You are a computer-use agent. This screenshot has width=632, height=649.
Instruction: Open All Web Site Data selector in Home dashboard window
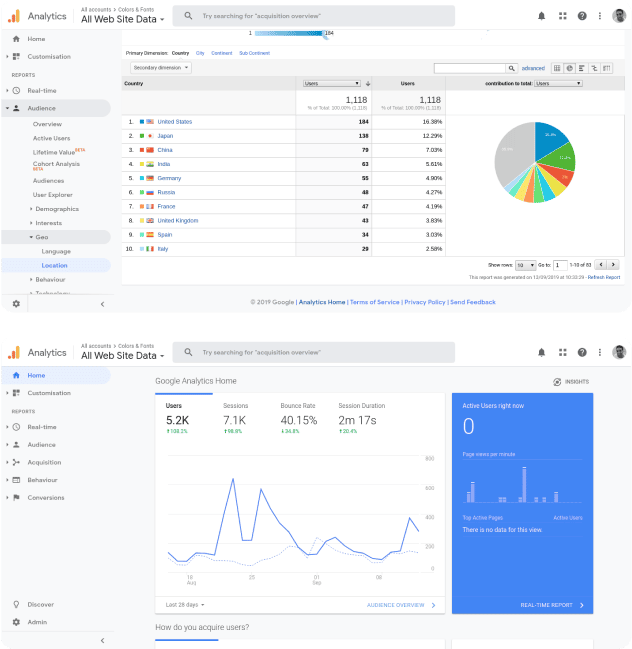pyautogui.click(x=123, y=356)
